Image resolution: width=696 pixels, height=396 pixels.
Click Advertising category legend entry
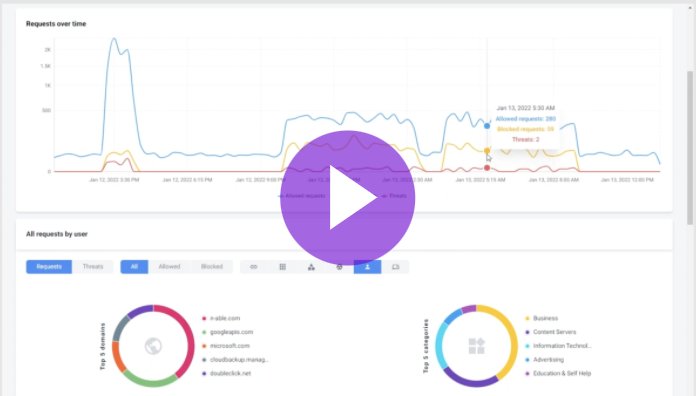(x=544, y=360)
